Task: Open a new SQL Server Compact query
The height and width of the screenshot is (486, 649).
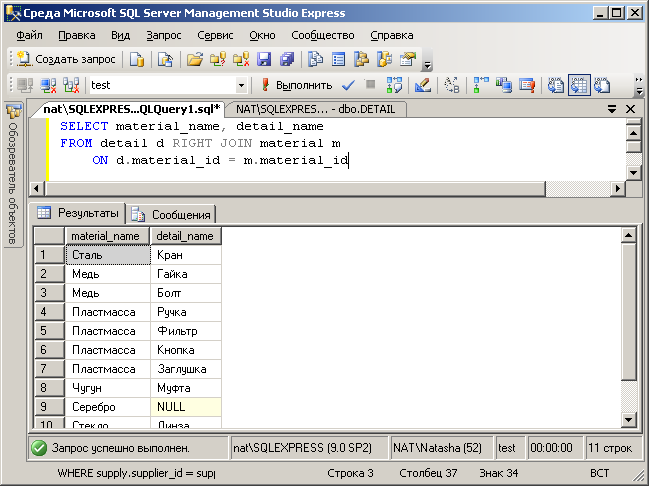Action: click(x=165, y=60)
